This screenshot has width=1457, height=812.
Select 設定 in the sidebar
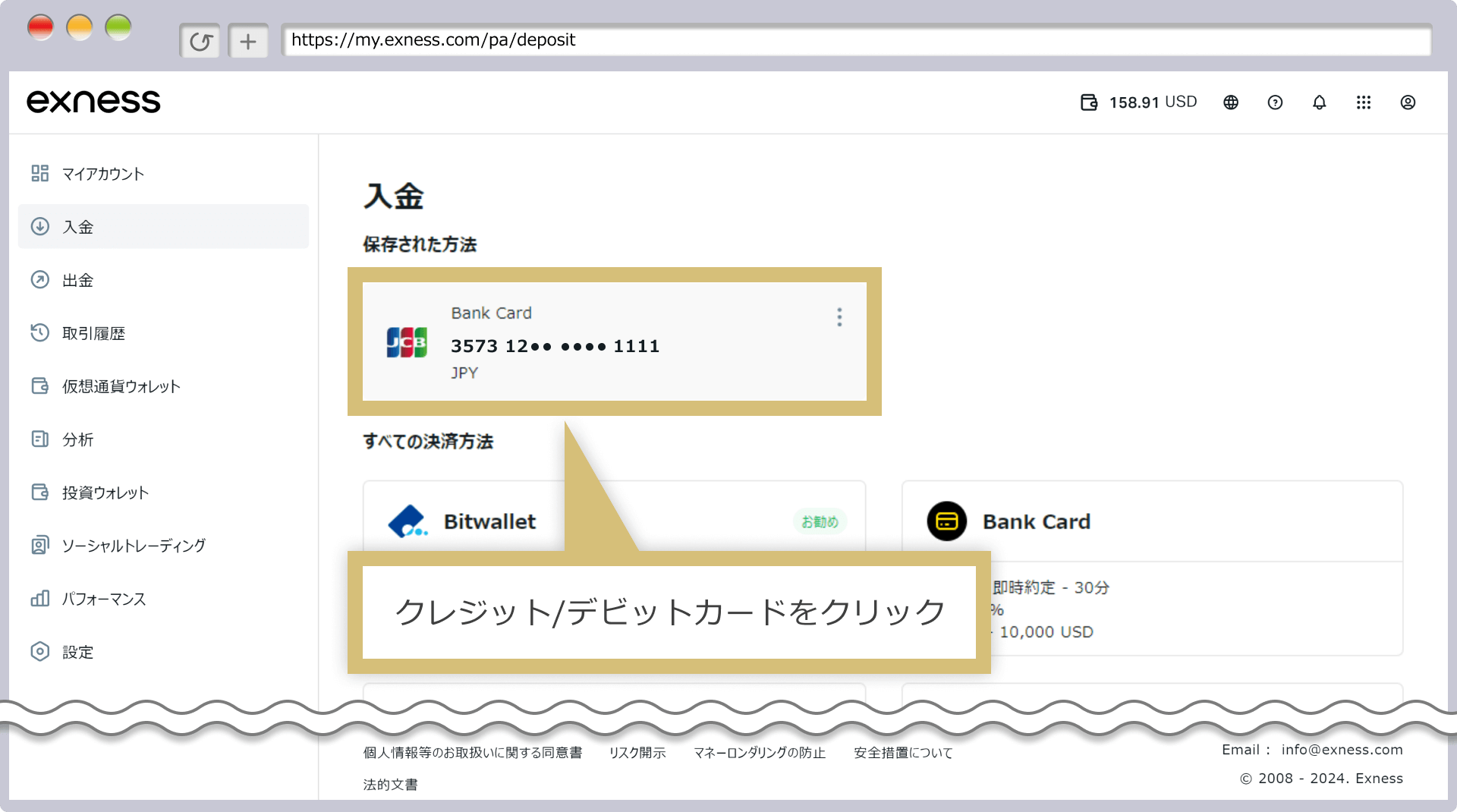tap(163, 651)
